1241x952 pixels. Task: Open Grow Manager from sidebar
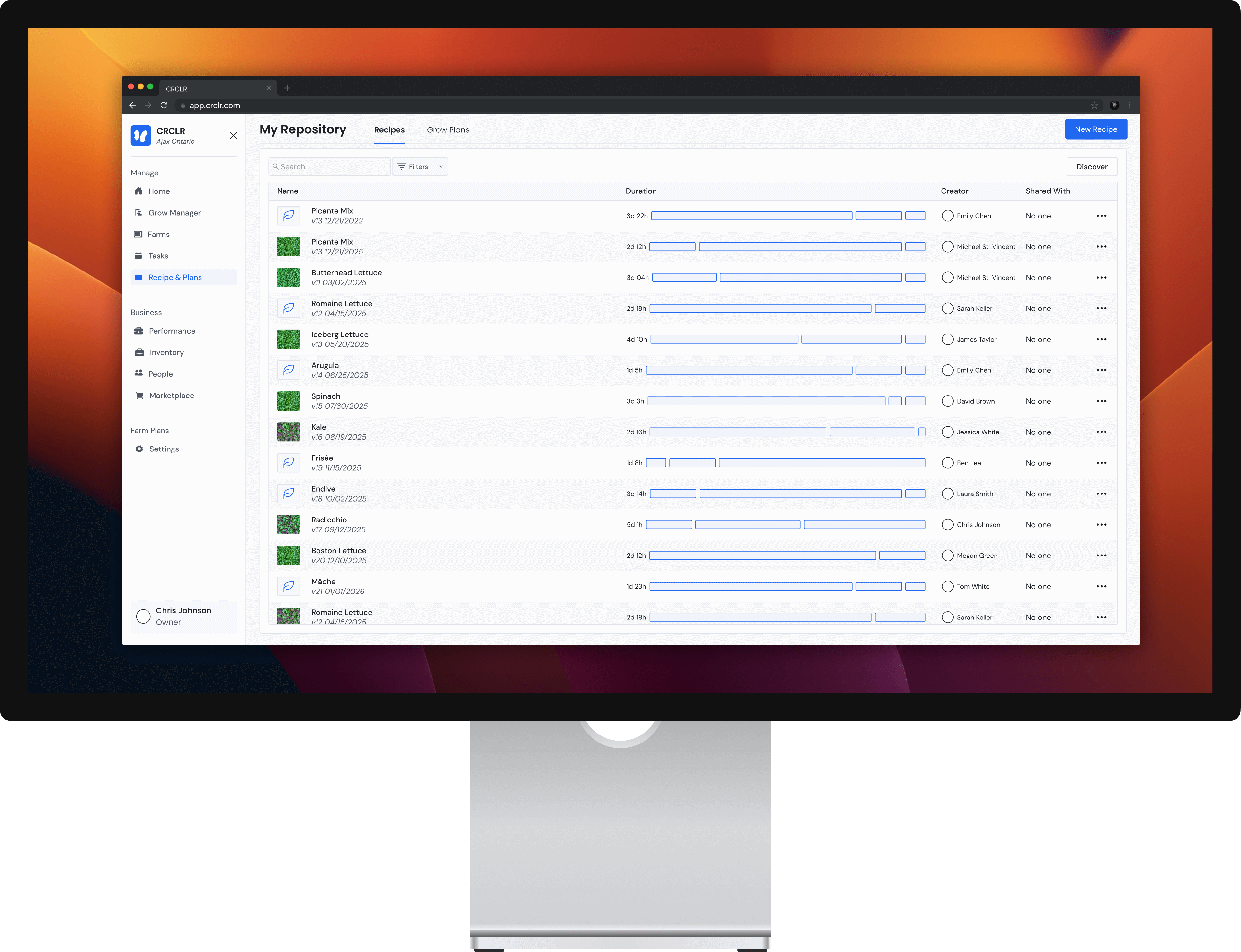tap(174, 212)
